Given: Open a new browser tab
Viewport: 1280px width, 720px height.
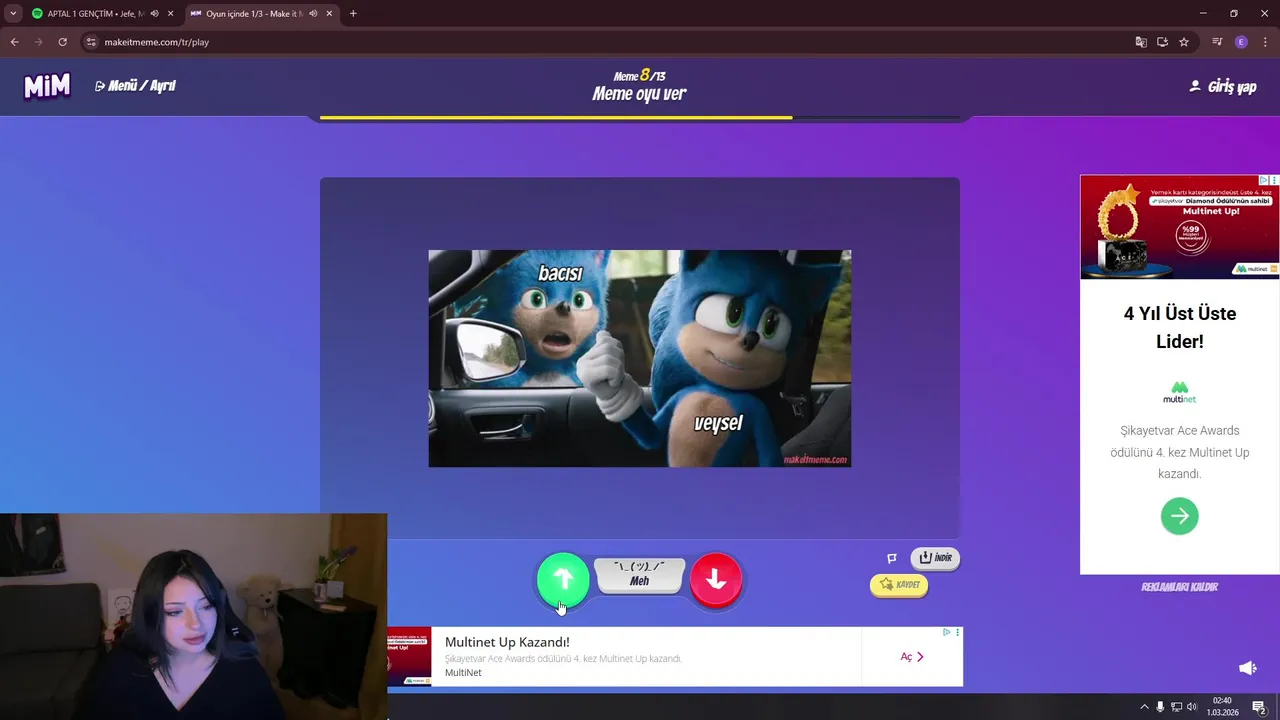Looking at the screenshot, I should (353, 14).
